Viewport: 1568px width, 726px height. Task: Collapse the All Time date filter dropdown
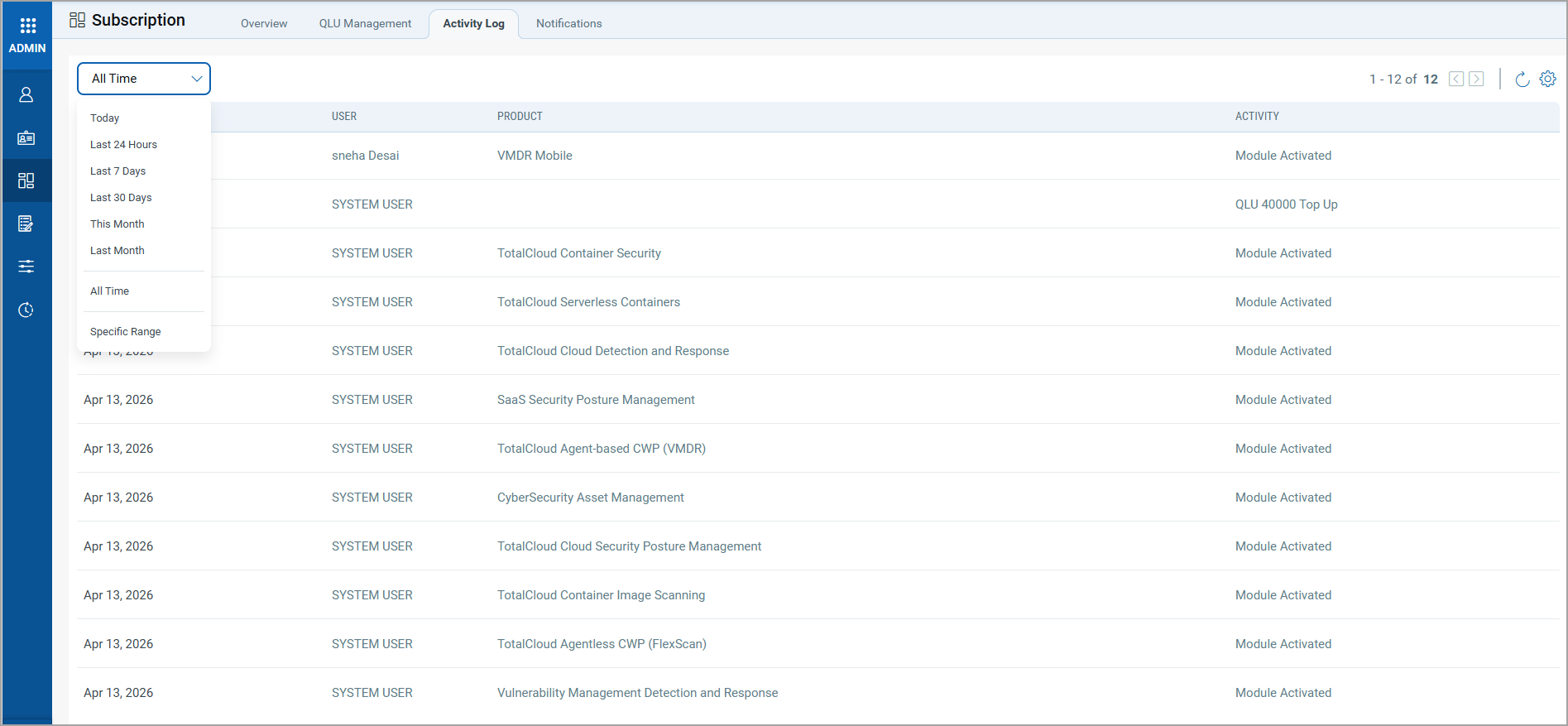click(144, 79)
